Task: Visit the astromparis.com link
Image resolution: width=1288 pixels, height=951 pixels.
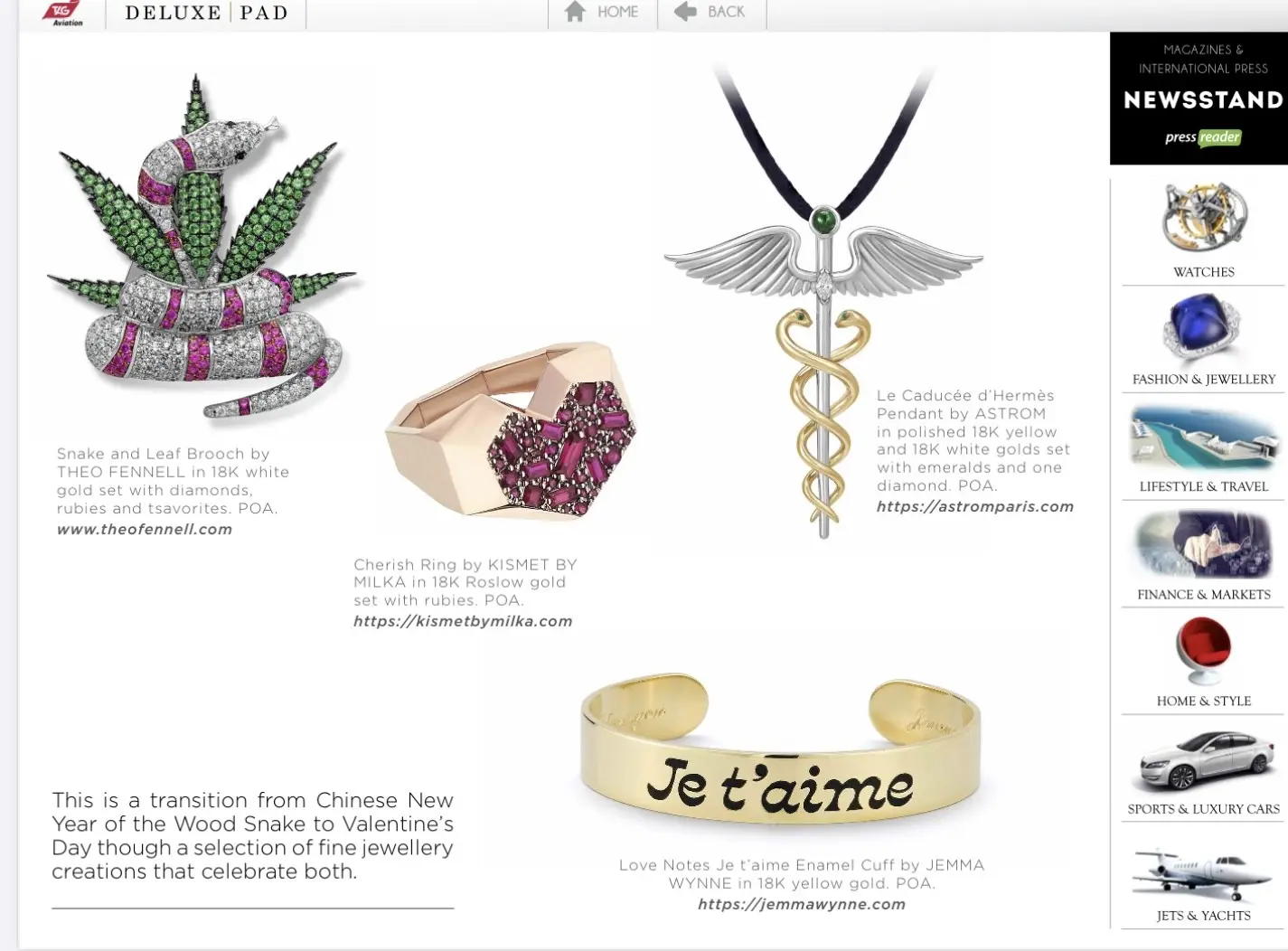Action: (x=975, y=506)
